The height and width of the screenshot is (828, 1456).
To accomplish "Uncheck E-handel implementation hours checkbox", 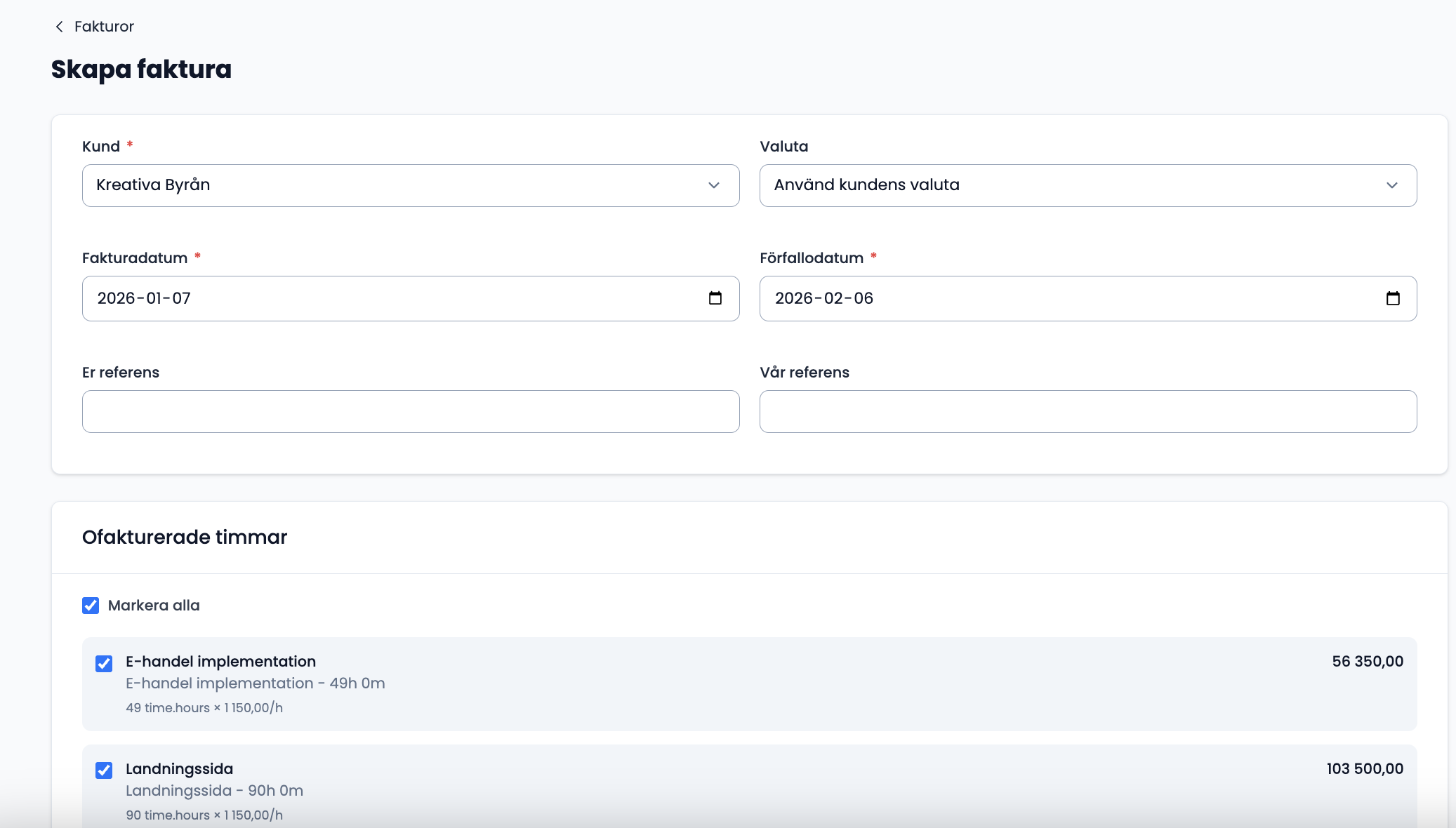I will 104,663.
